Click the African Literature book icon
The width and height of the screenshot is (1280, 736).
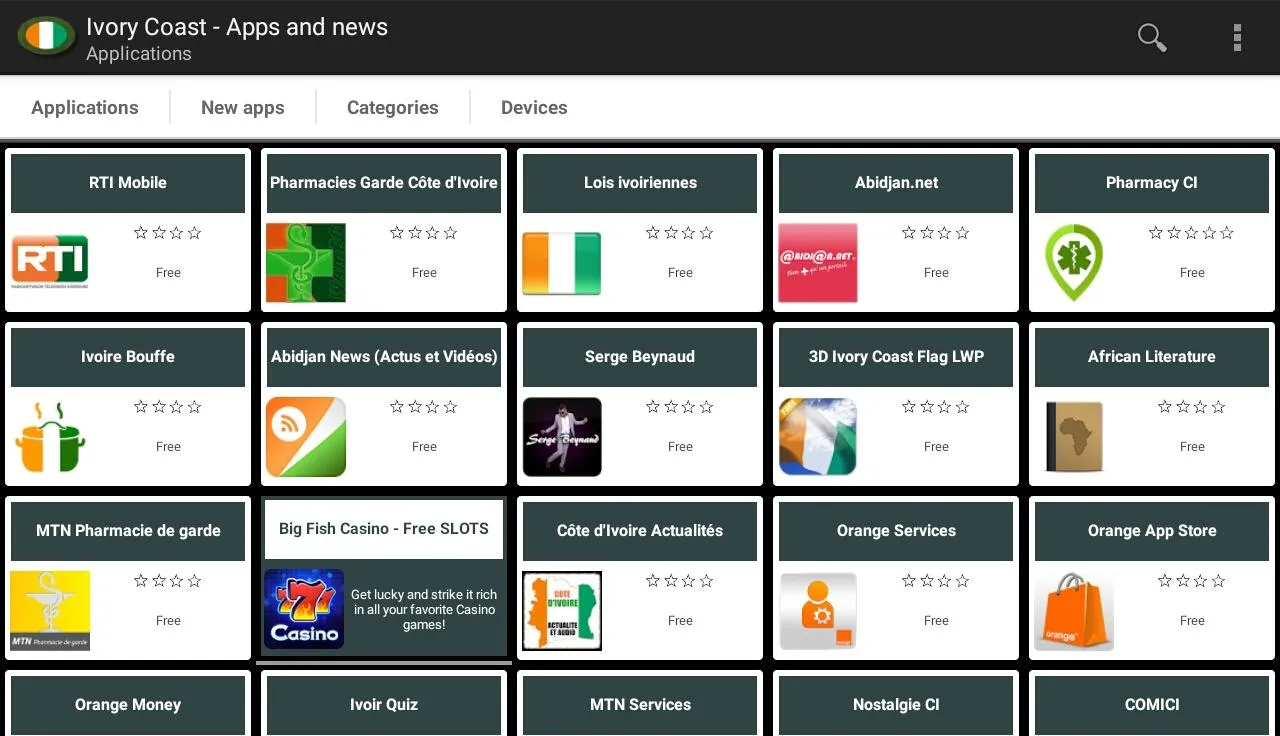pyautogui.click(x=1074, y=437)
